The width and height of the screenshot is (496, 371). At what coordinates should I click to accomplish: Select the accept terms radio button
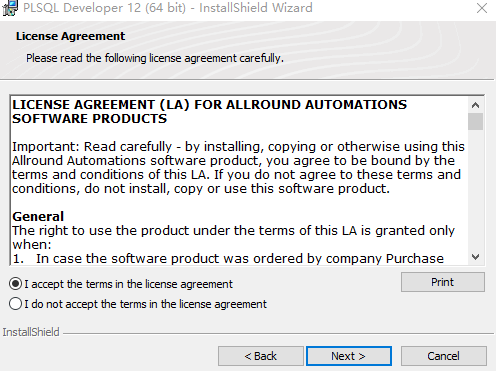[15, 284]
